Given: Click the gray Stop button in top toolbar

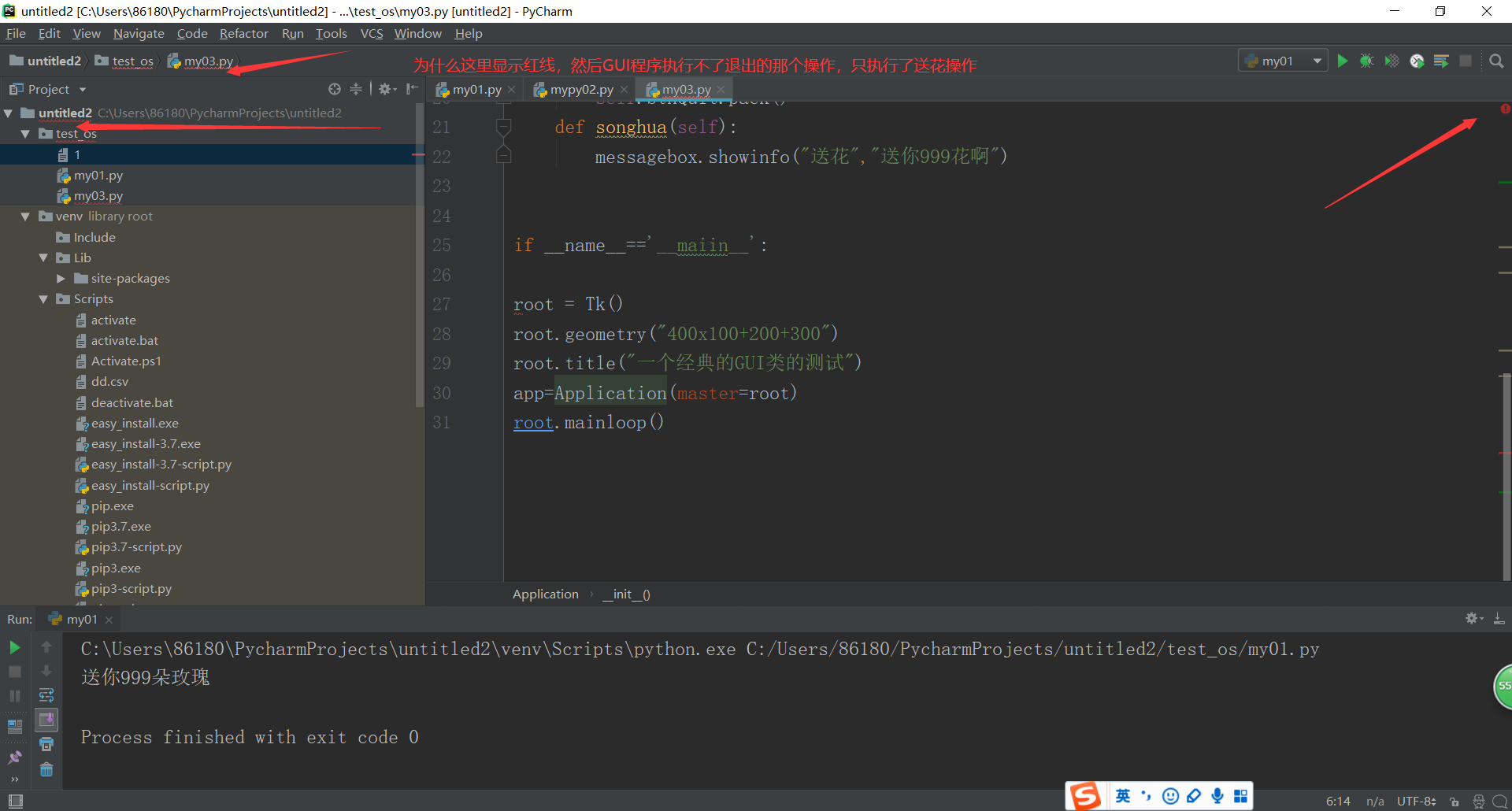Looking at the screenshot, I should point(1466,61).
